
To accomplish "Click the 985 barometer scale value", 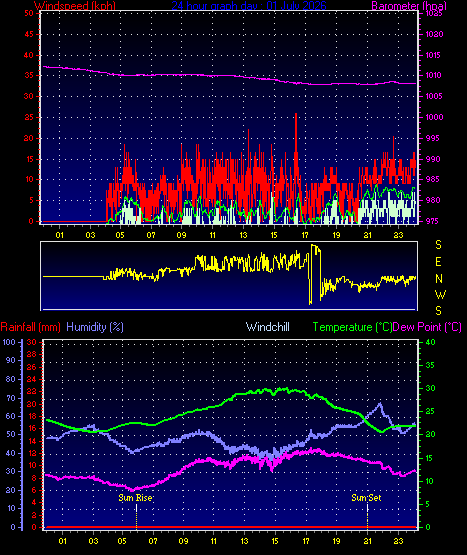I will tap(434, 179).
